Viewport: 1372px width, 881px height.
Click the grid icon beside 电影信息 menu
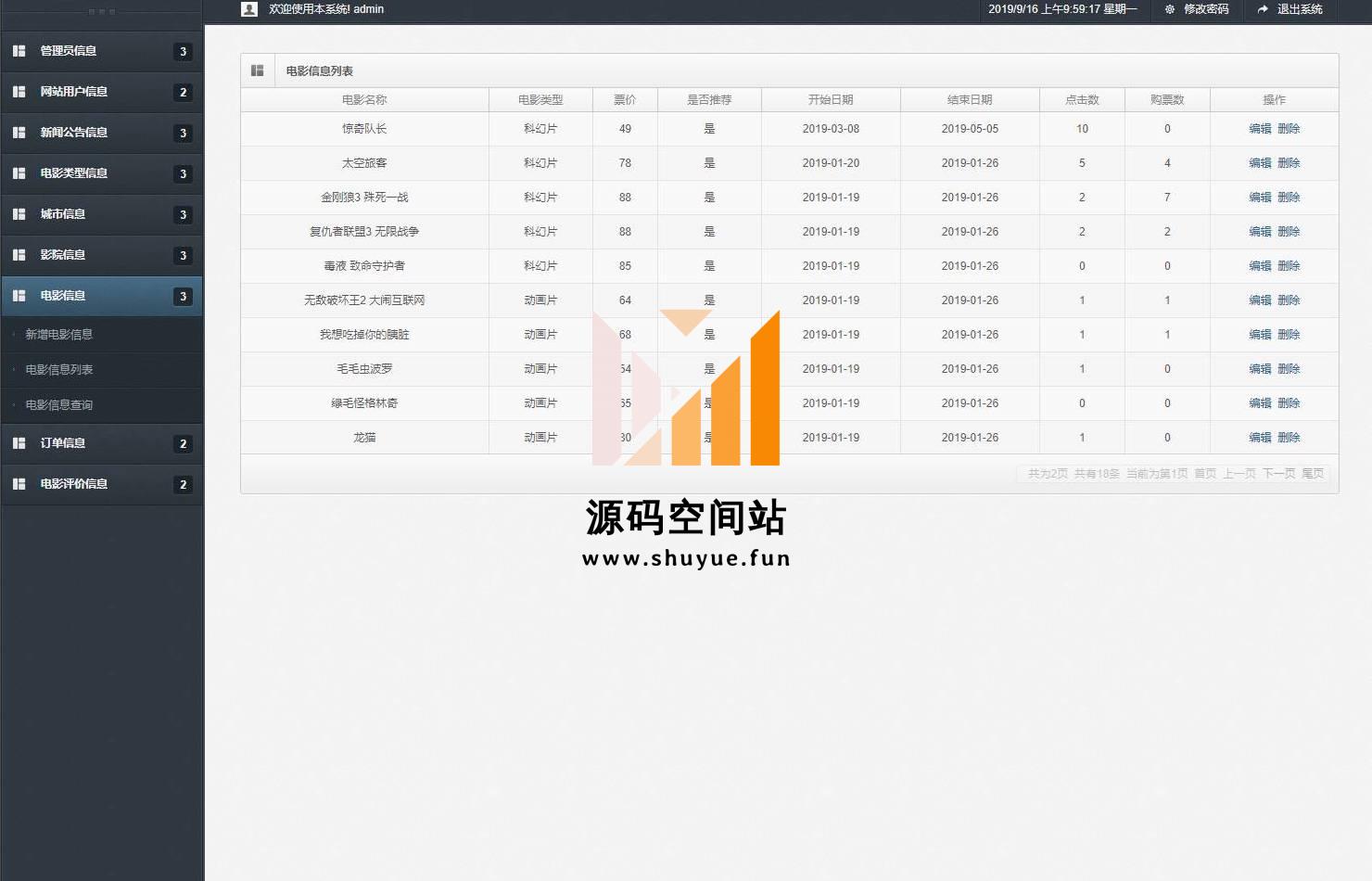point(19,296)
